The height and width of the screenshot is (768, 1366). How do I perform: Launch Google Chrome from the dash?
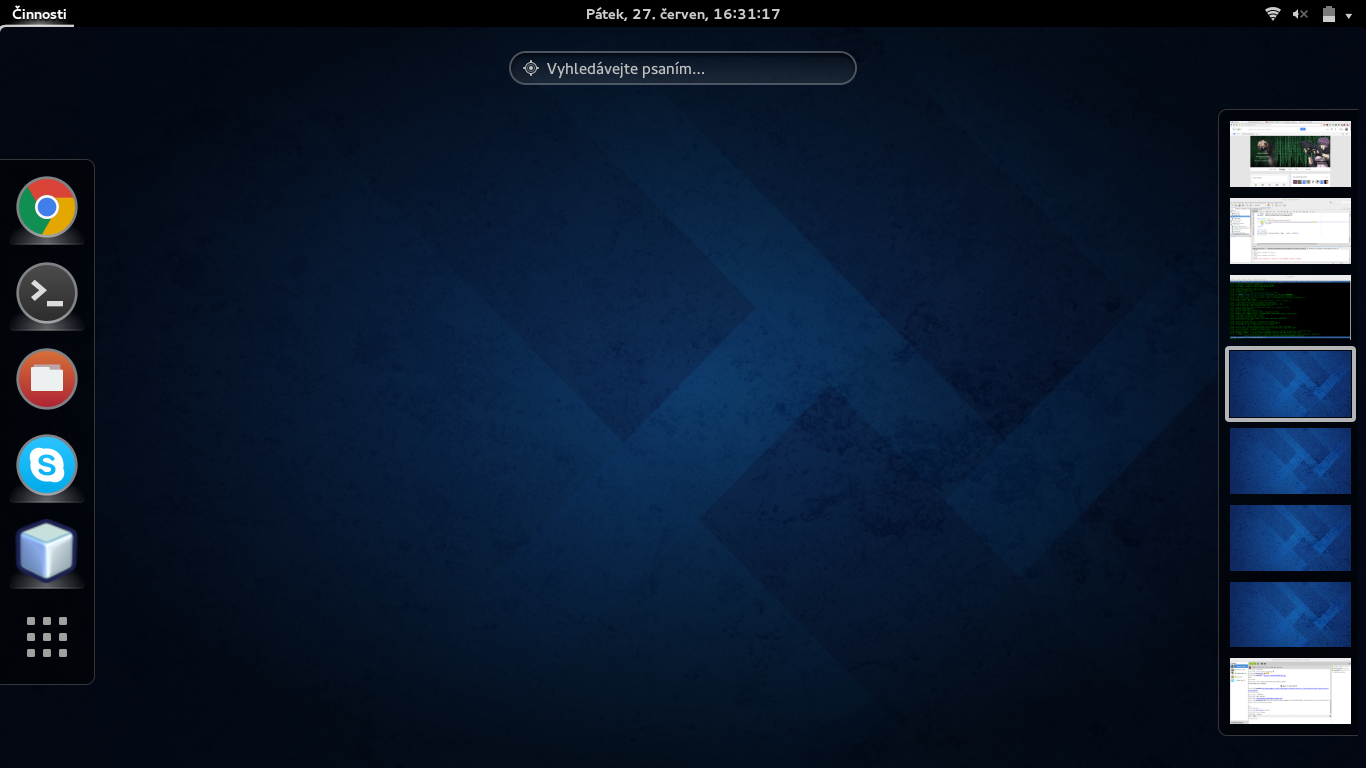click(x=47, y=207)
